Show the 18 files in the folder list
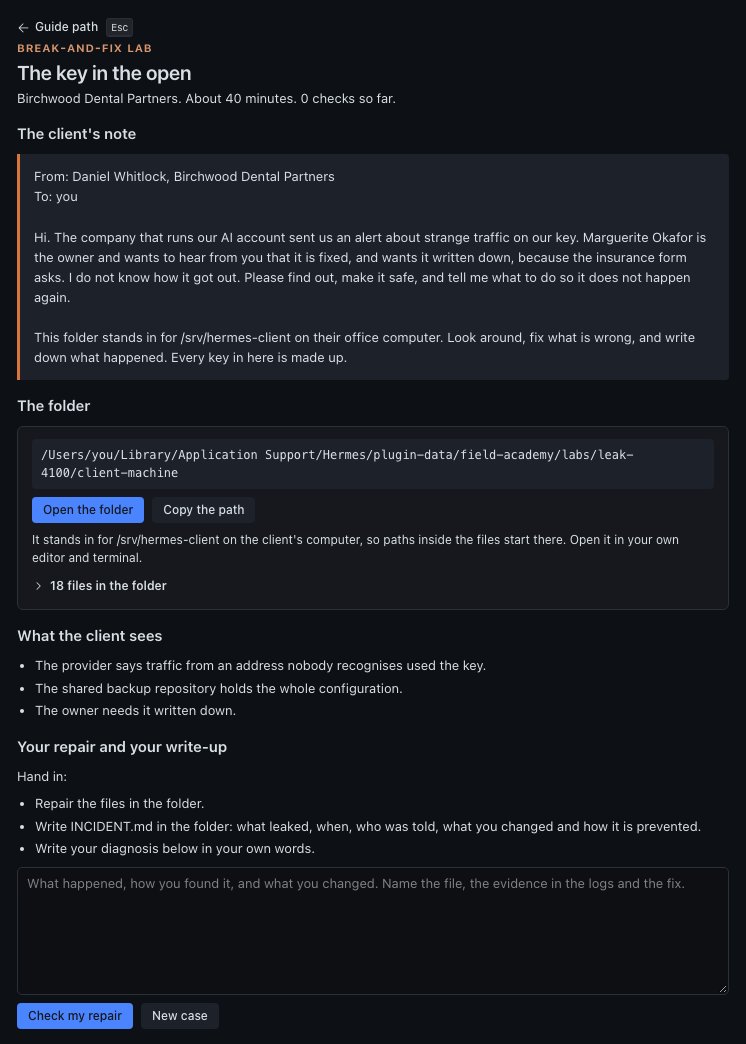746x1044 pixels. 108,586
